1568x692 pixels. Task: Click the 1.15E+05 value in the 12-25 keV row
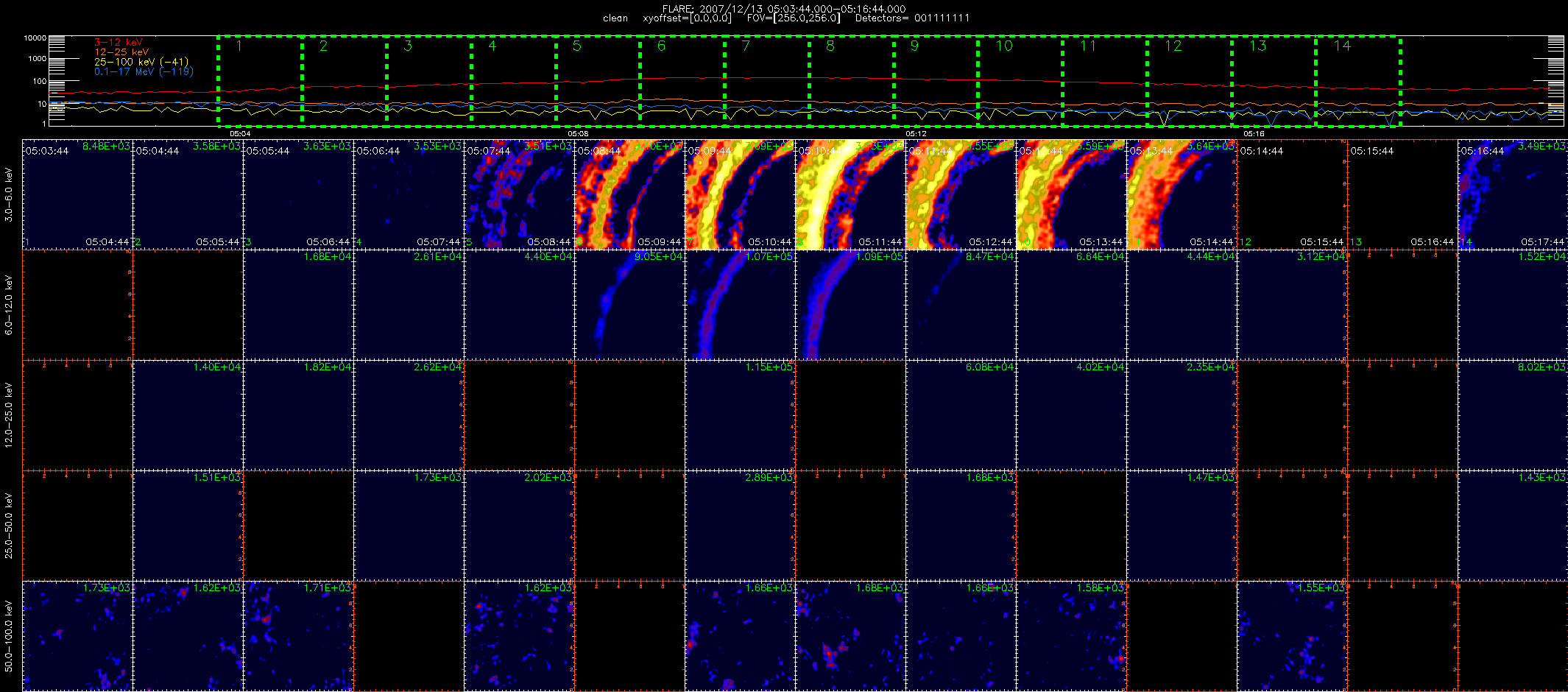pyautogui.click(x=769, y=367)
